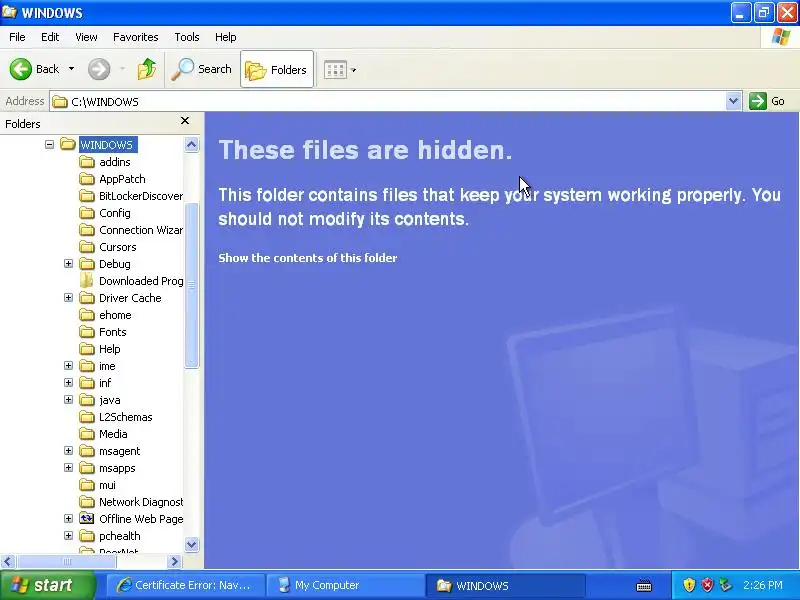800x600 pixels.
Task: Select the WINDOWS folder in tree
Action: (x=108, y=145)
